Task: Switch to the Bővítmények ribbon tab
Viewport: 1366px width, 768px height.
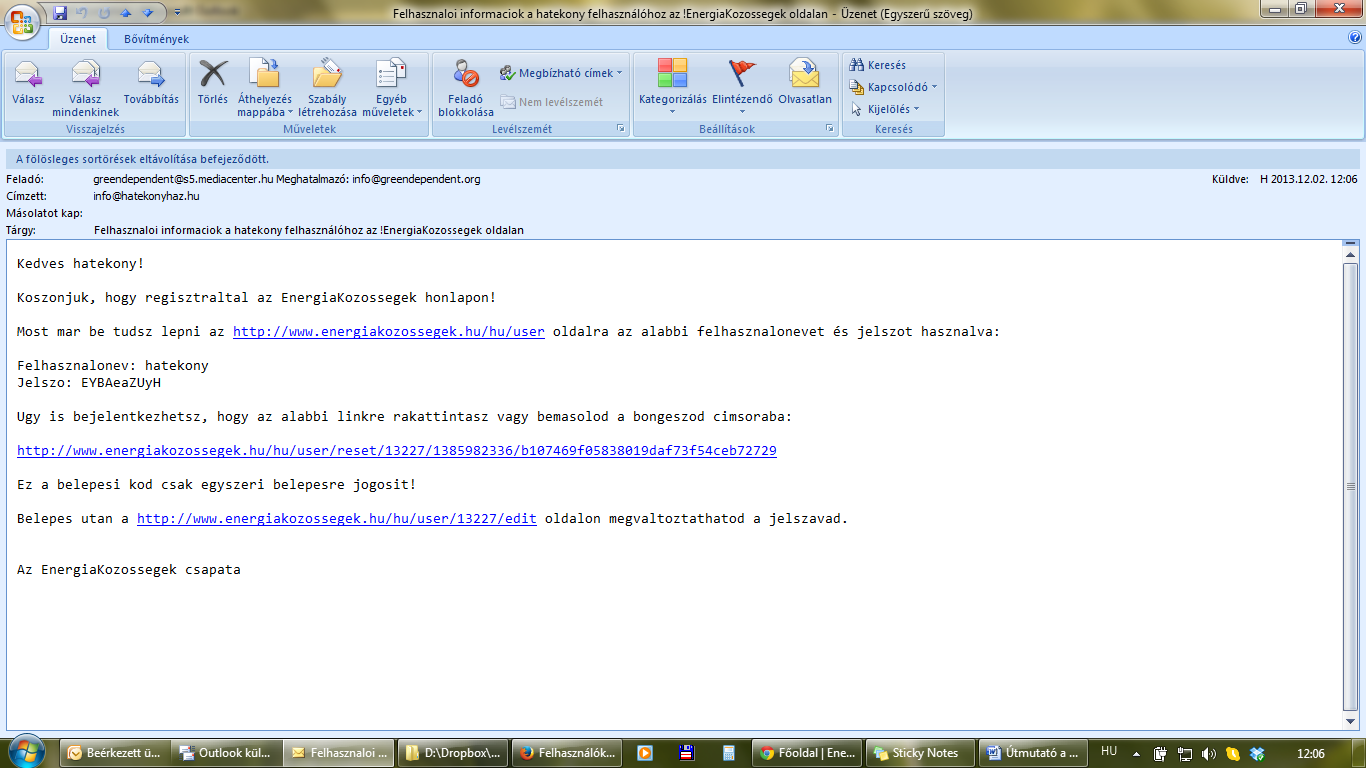Action: 156,39
